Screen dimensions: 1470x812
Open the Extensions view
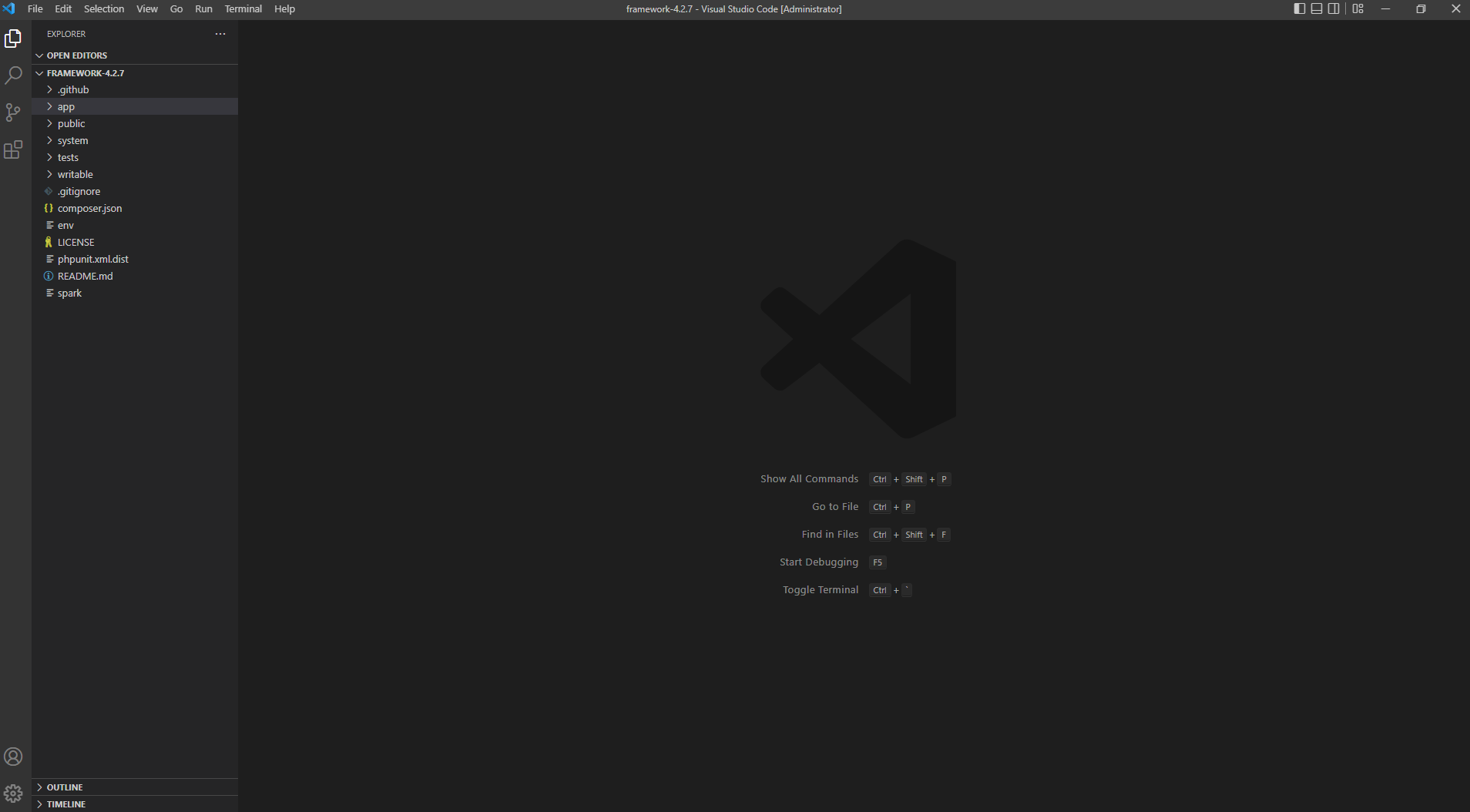click(x=13, y=149)
